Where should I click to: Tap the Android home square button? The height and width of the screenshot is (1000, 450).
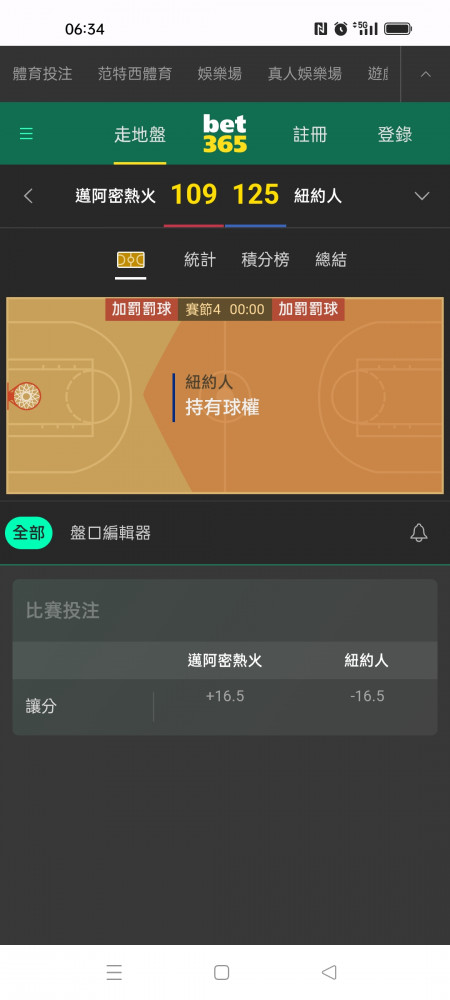click(221, 972)
